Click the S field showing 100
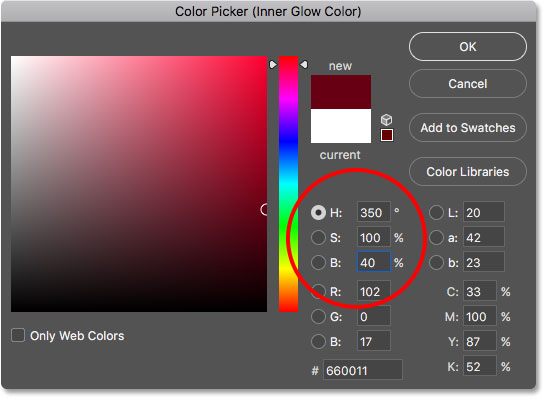Image resolution: width=544 pixels, height=398 pixels. [374, 238]
